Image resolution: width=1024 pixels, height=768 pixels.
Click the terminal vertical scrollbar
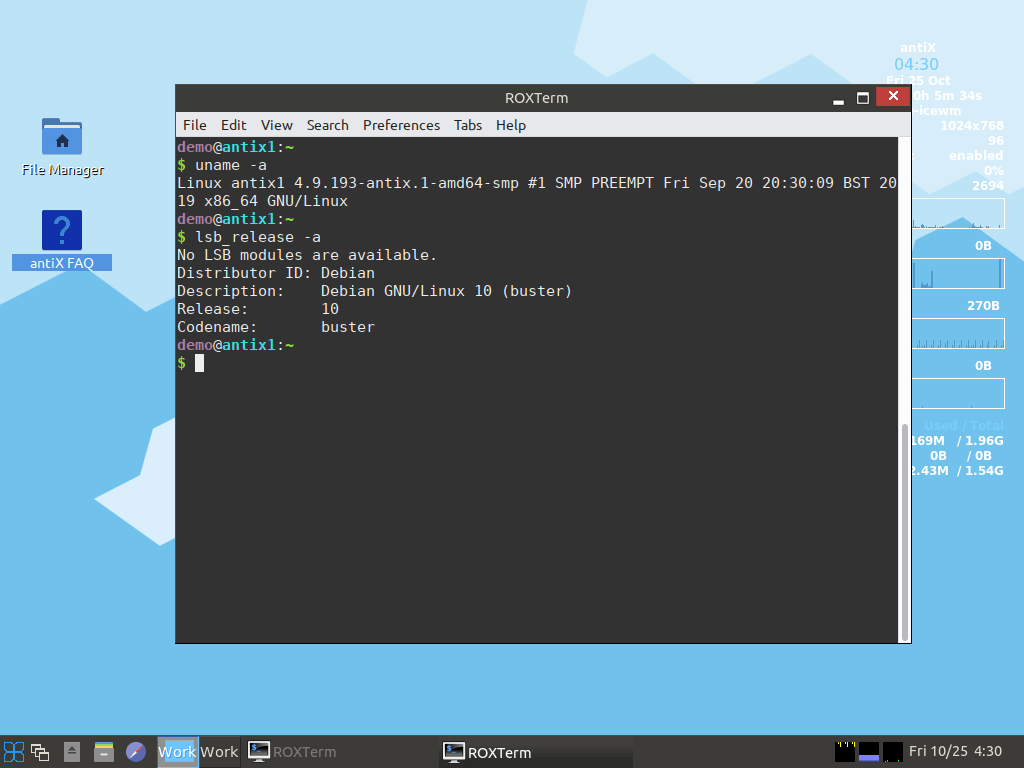pos(905,530)
